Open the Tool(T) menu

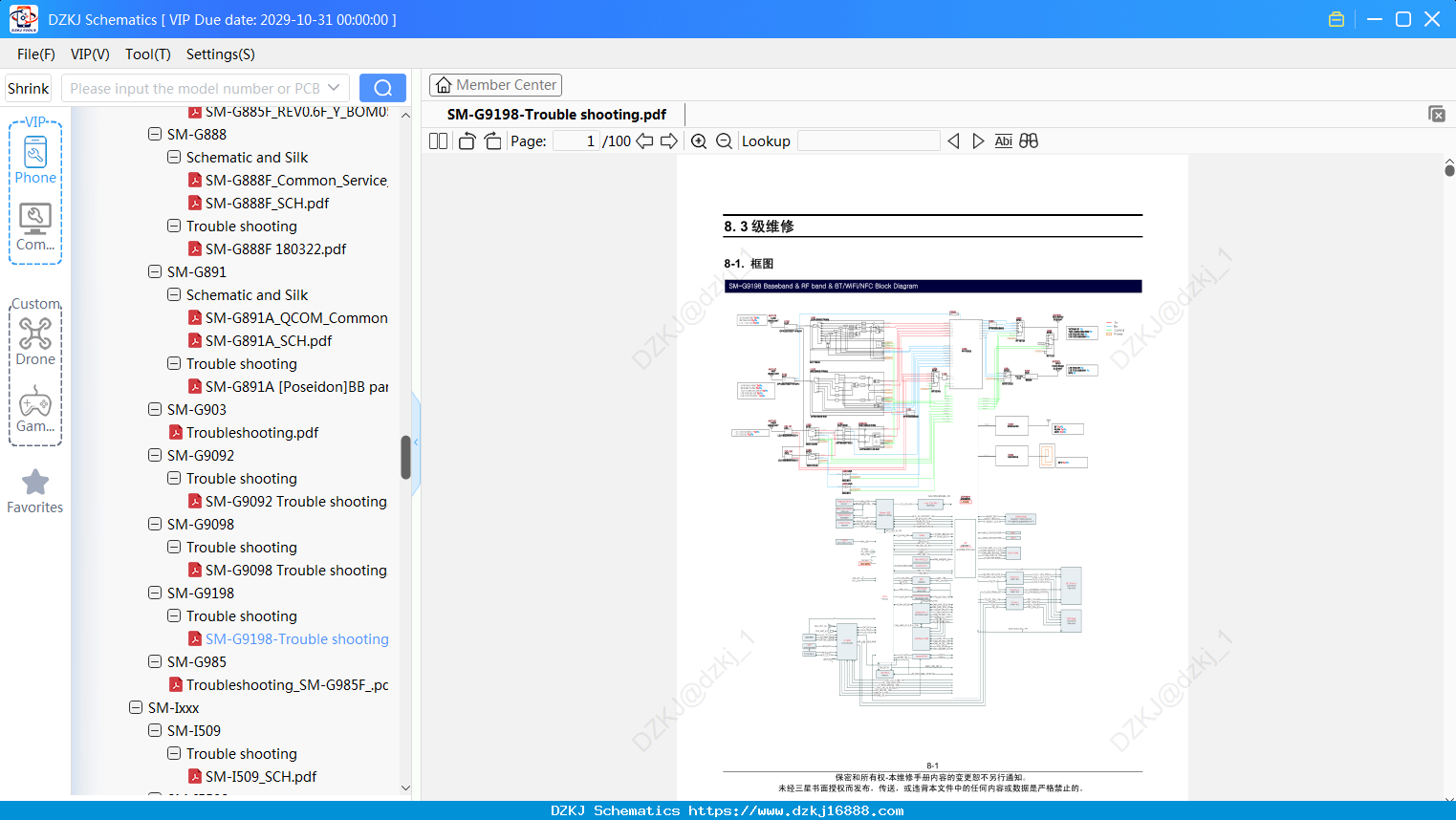148,54
